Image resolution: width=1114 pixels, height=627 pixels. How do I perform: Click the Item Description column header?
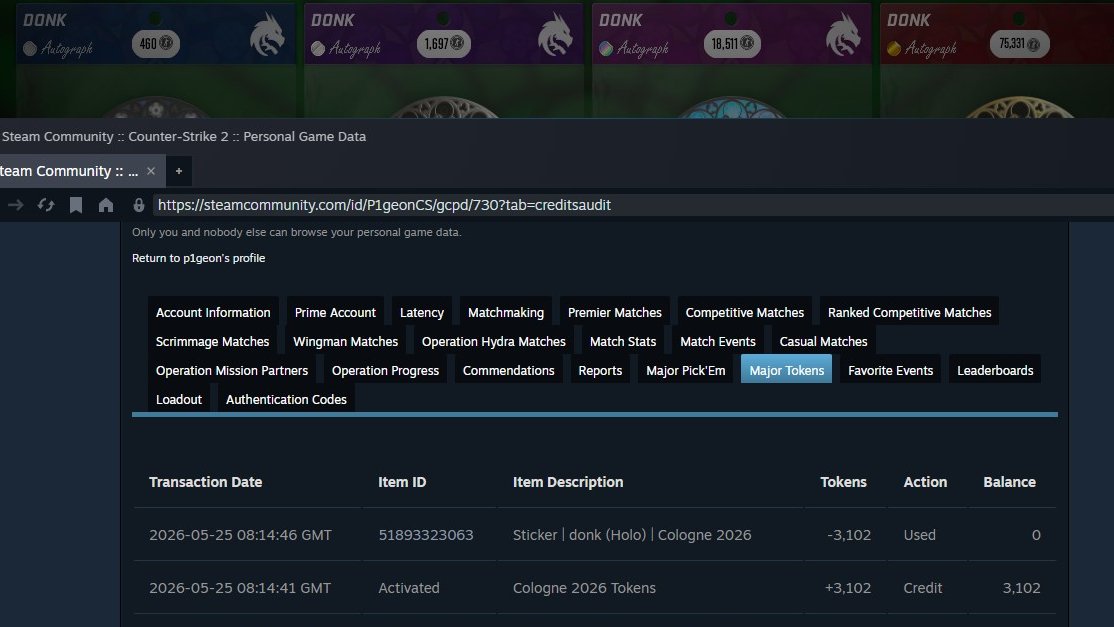point(568,482)
